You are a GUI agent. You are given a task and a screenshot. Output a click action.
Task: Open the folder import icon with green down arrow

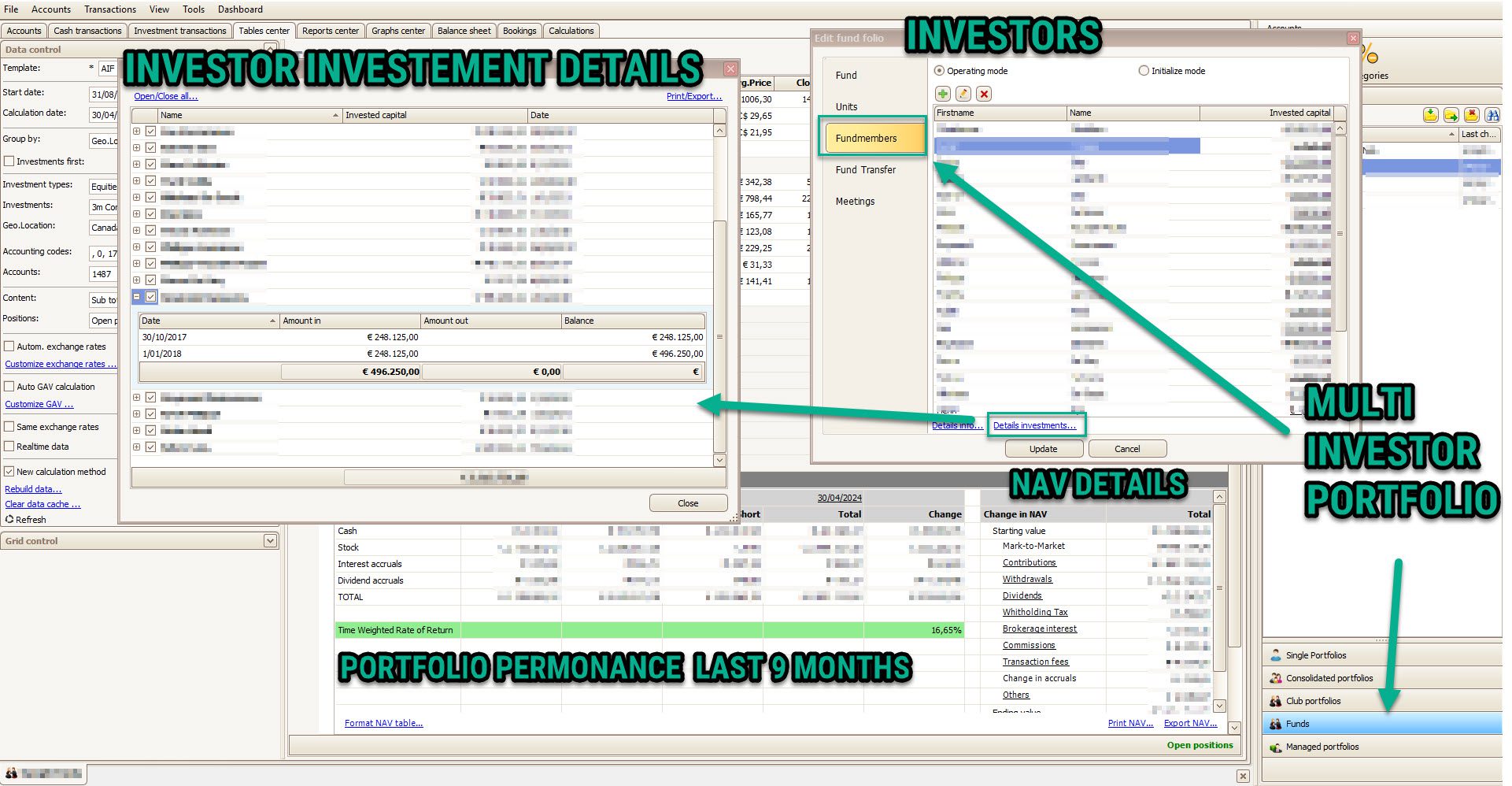pyautogui.click(x=1431, y=115)
